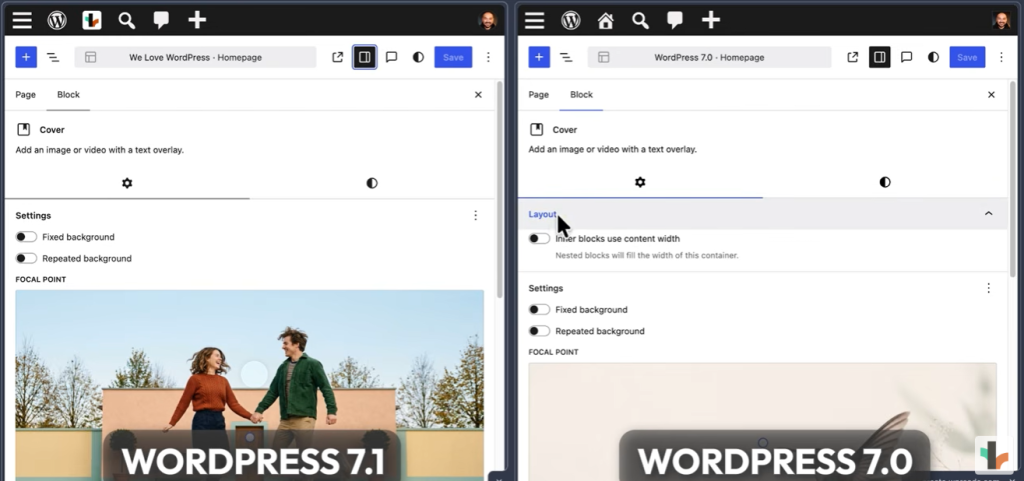Switch to Page tab in left sidebar
Viewport: 1024px width, 481px height.
[25, 95]
